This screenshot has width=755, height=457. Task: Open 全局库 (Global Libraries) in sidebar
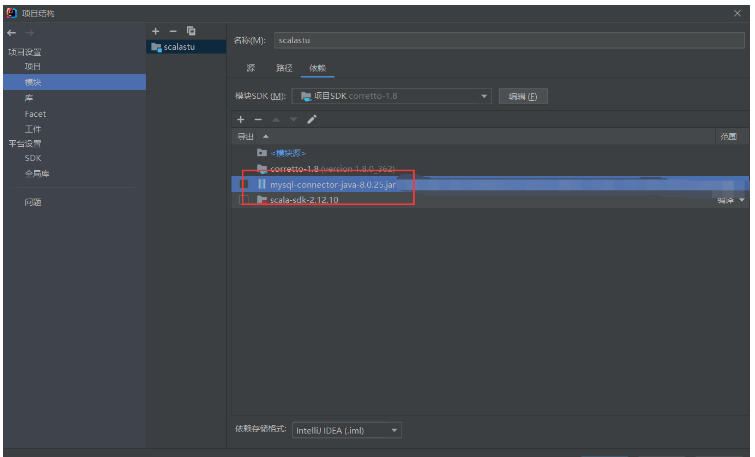[x=37, y=173]
